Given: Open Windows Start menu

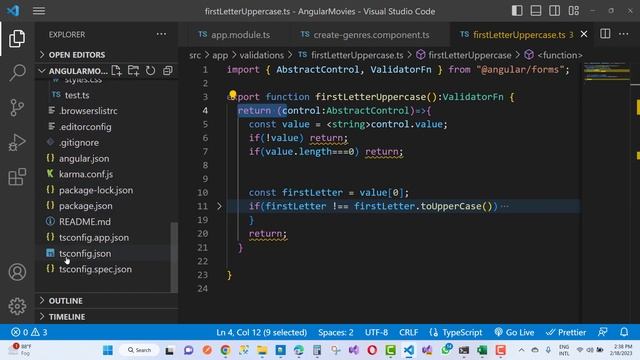Looking at the screenshot, I should [108, 350].
